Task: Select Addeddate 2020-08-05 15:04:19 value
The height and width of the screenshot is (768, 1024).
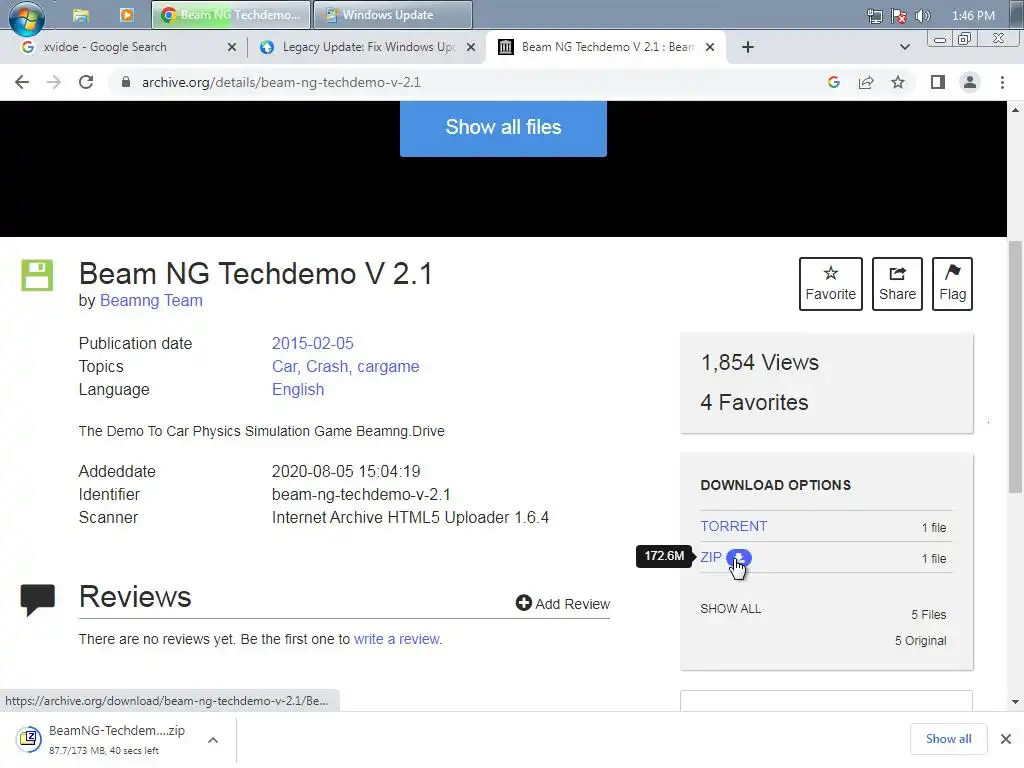Action: pos(346,472)
